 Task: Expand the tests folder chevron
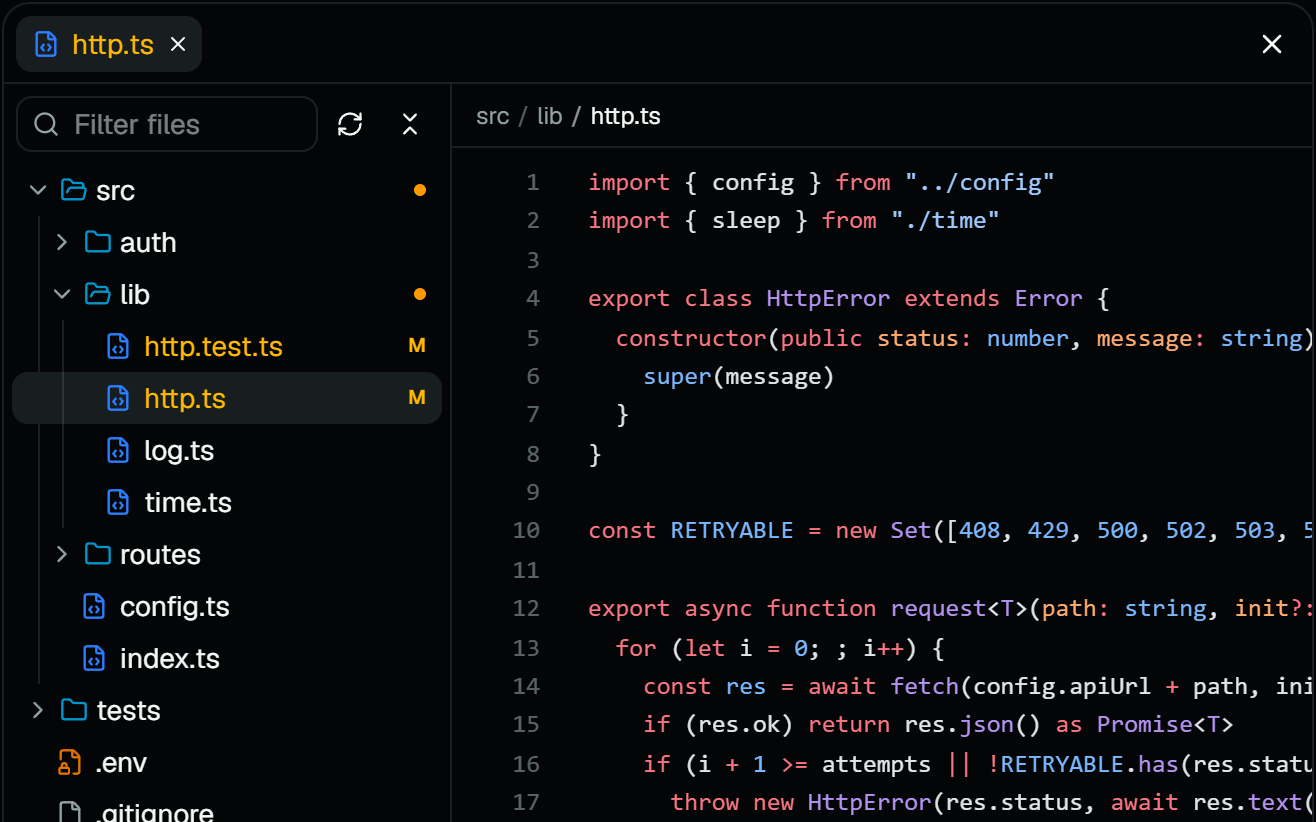click(x=38, y=710)
